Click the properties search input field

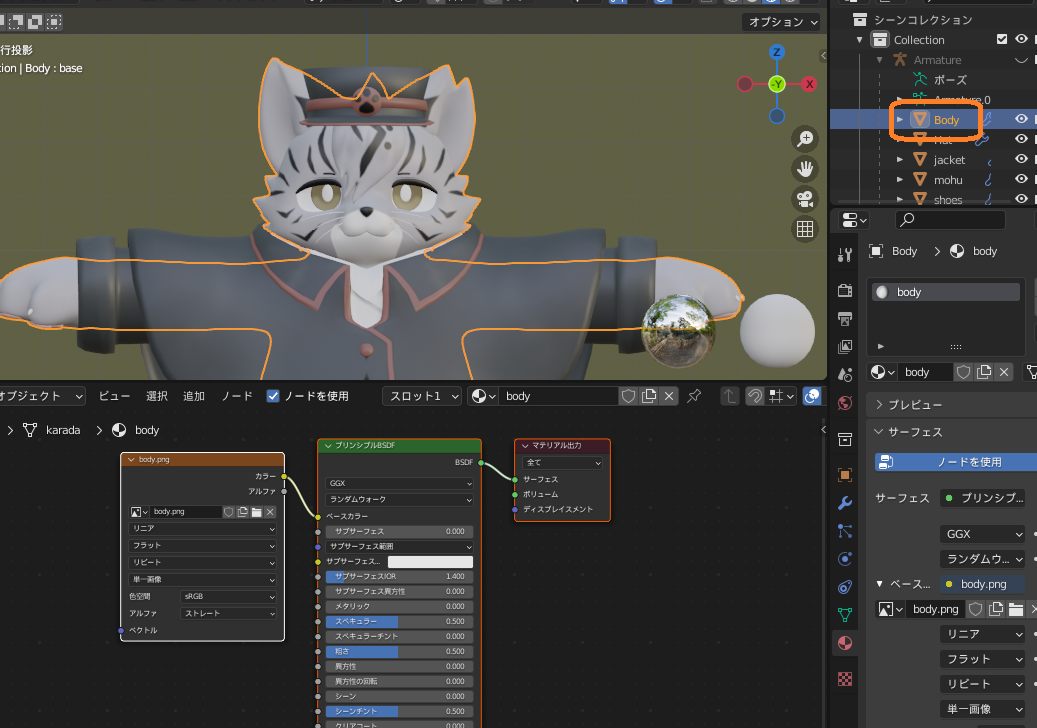tap(950, 219)
